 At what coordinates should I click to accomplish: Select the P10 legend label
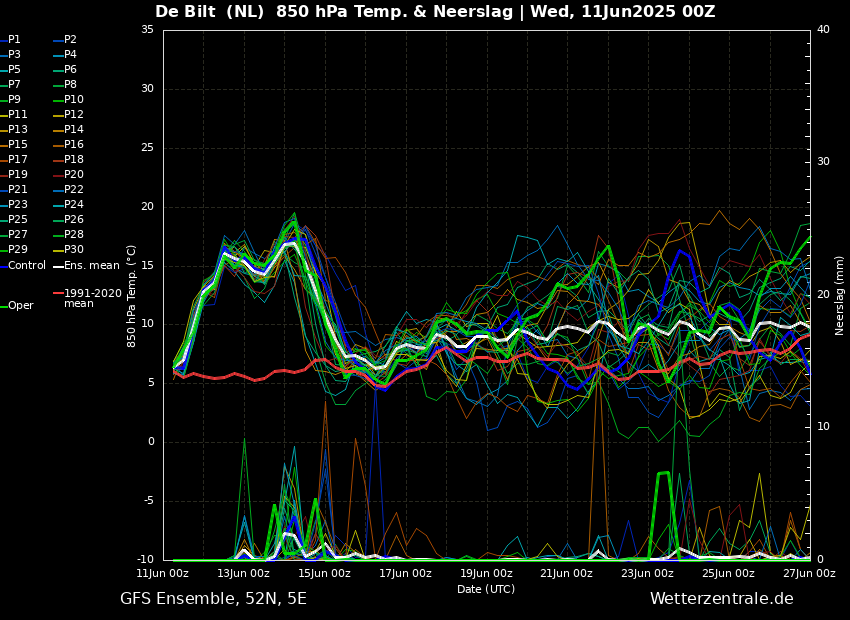click(x=74, y=100)
